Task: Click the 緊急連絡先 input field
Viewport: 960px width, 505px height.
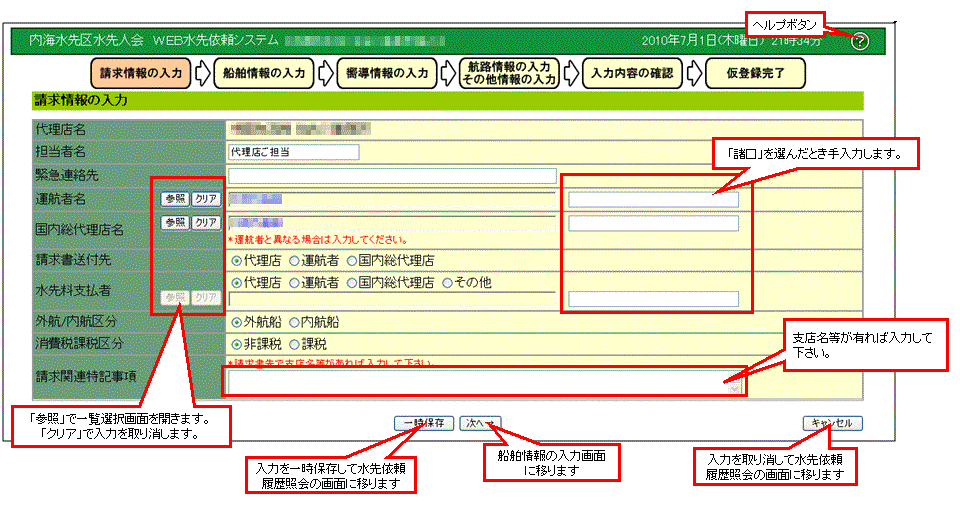Action: 391,176
